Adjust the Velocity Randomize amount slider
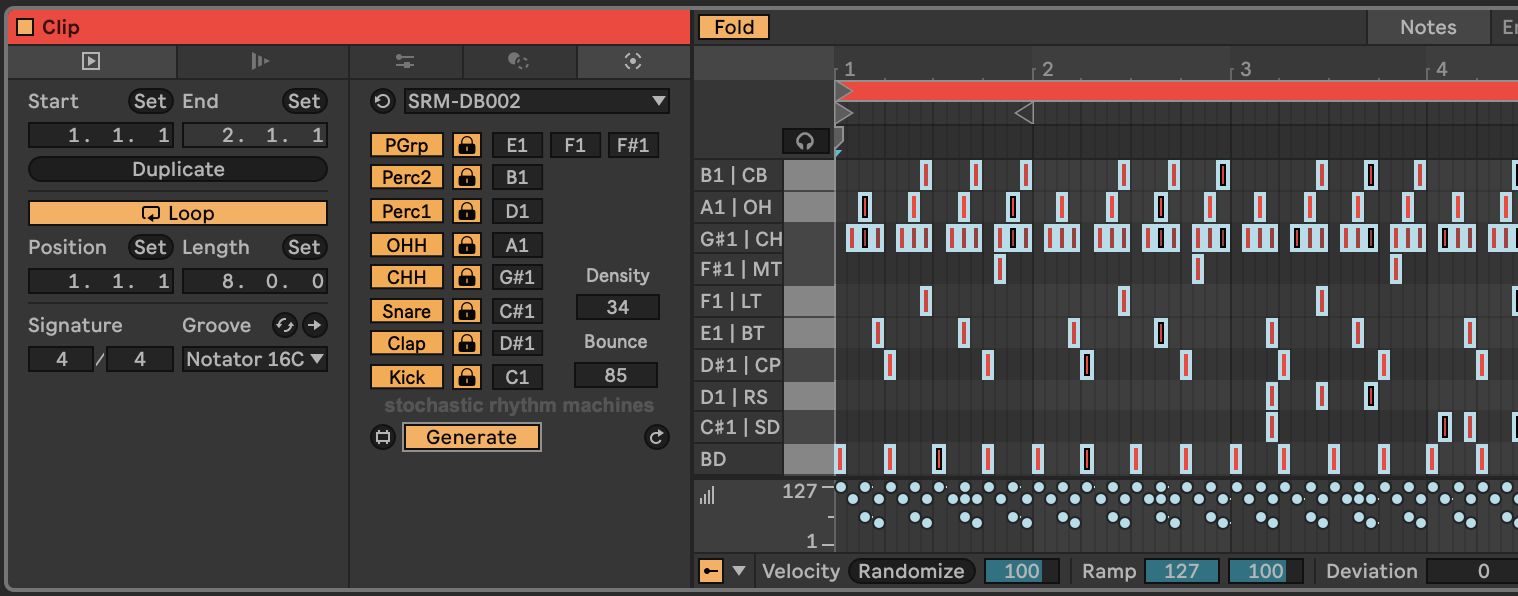The image size is (1518, 596). click(1022, 571)
